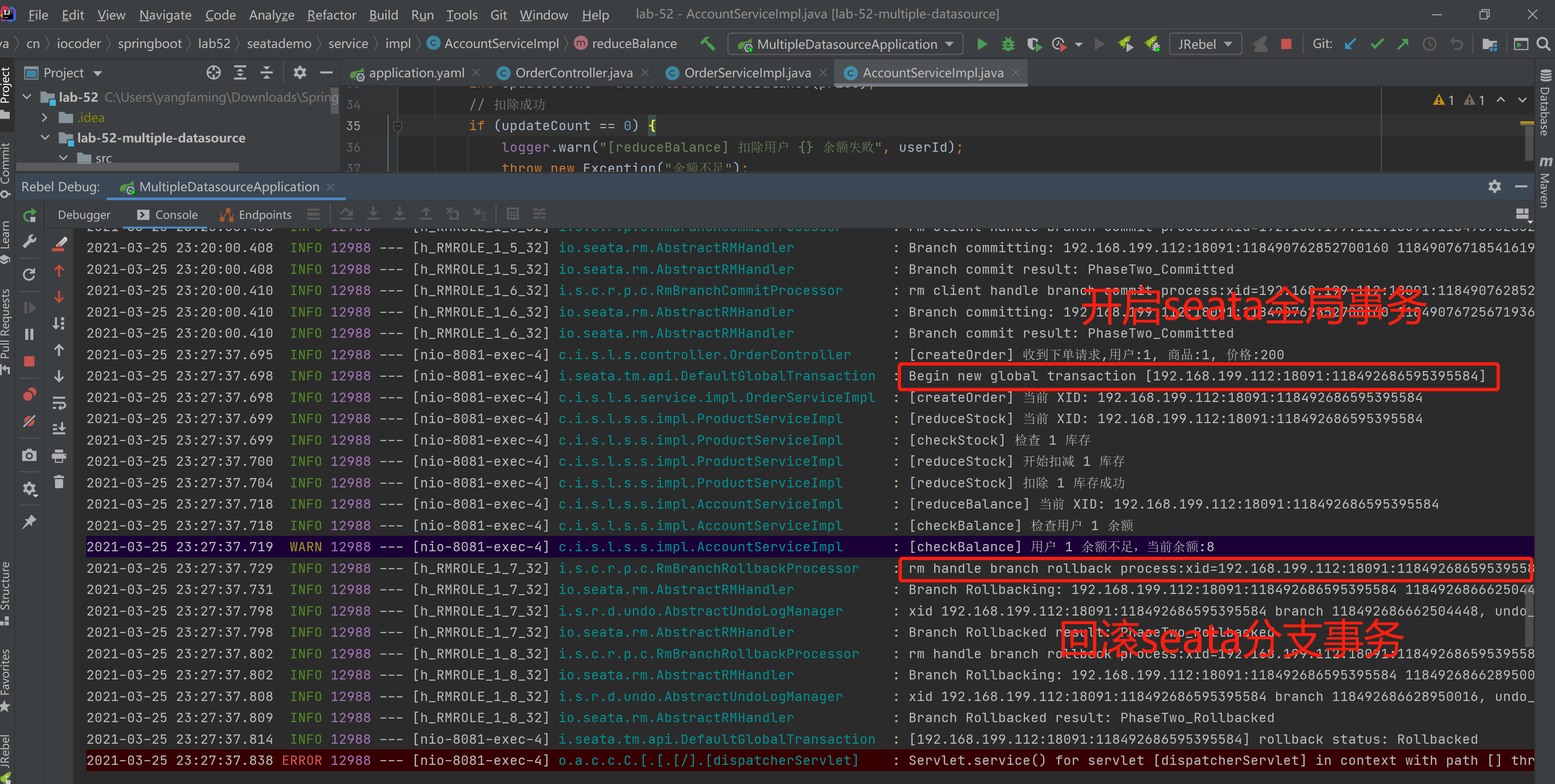Click the Build project hammer icon

click(x=707, y=44)
